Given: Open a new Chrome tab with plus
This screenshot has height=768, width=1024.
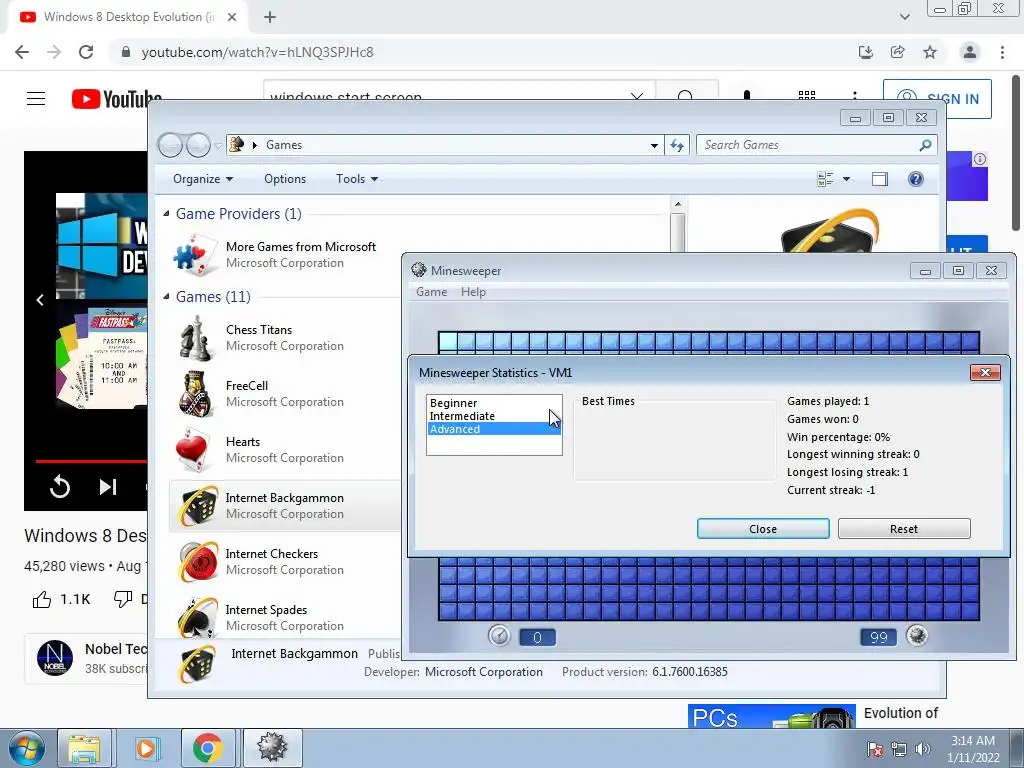Looking at the screenshot, I should pos(270,17).
